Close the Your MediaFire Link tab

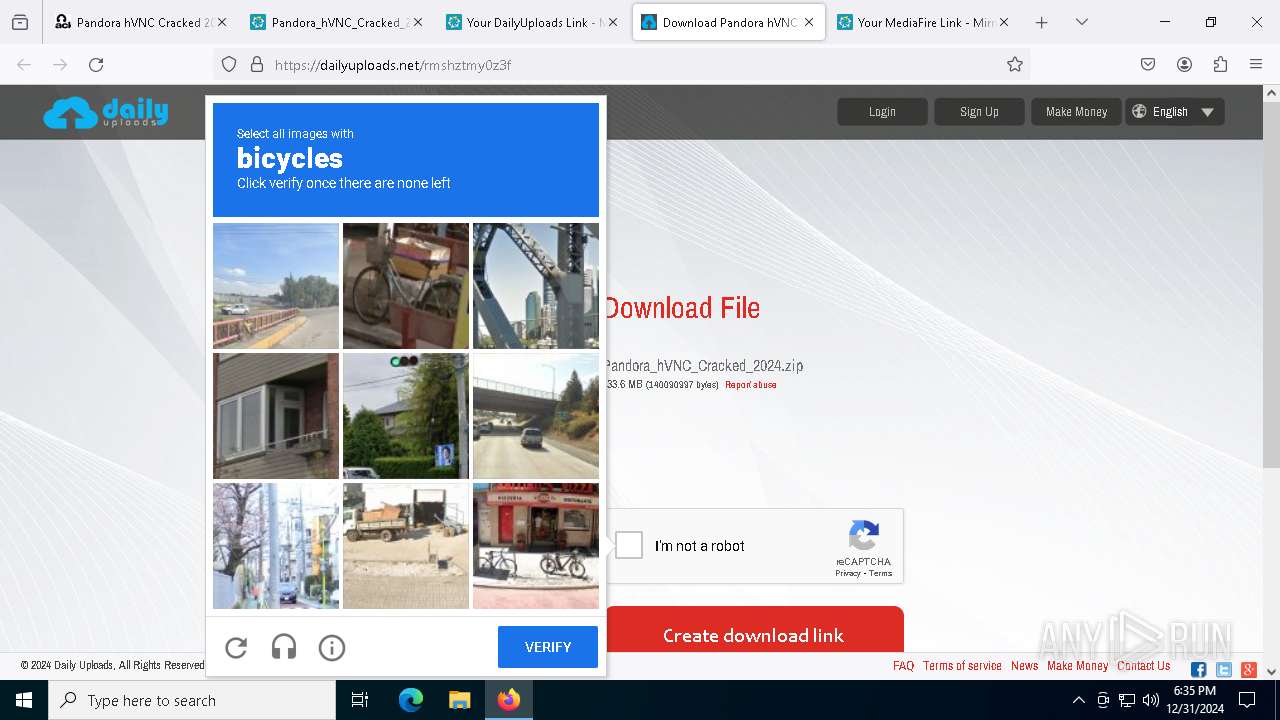(x=1003, y=22)
